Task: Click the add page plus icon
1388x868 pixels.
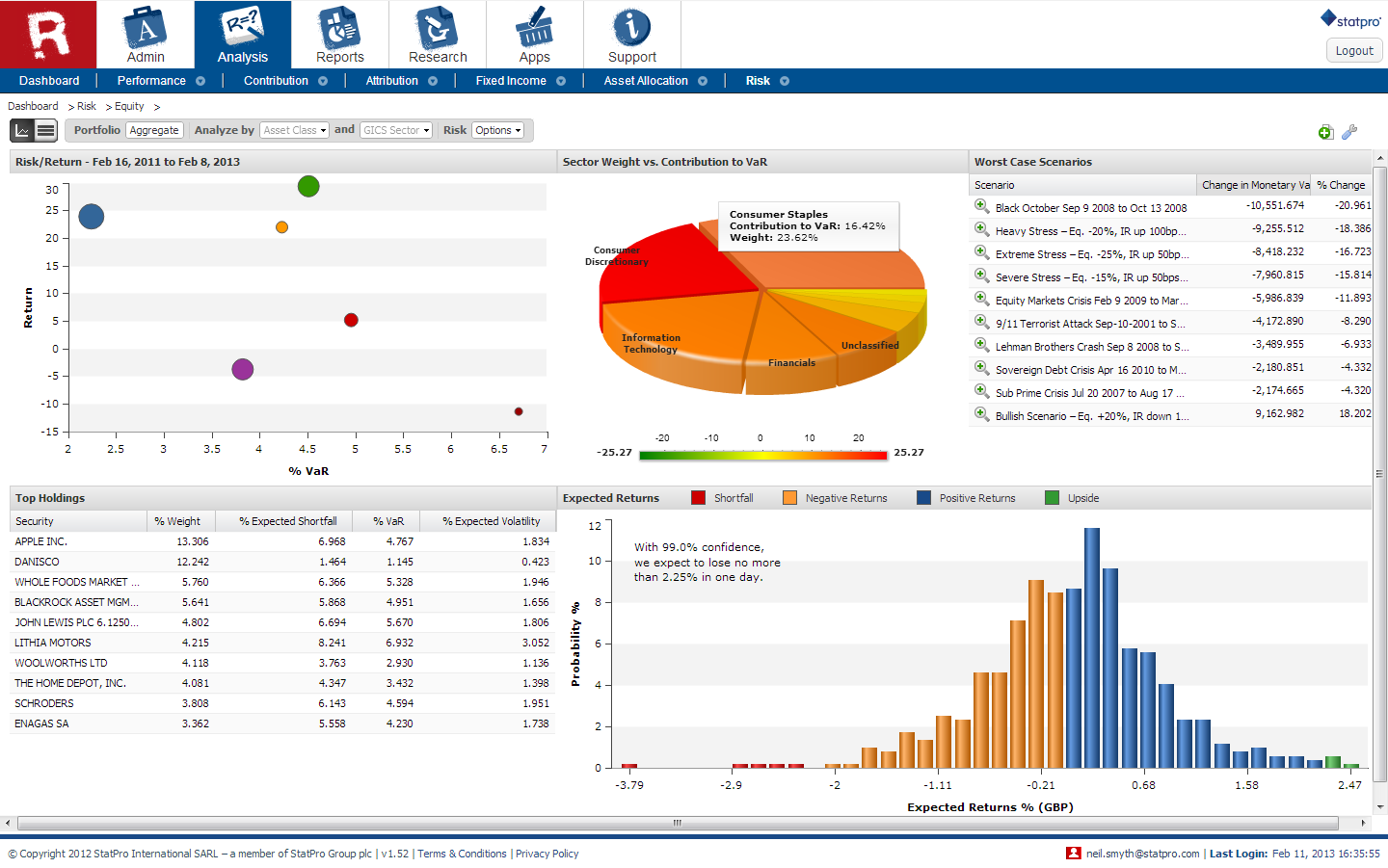Action: [1325, 132]
